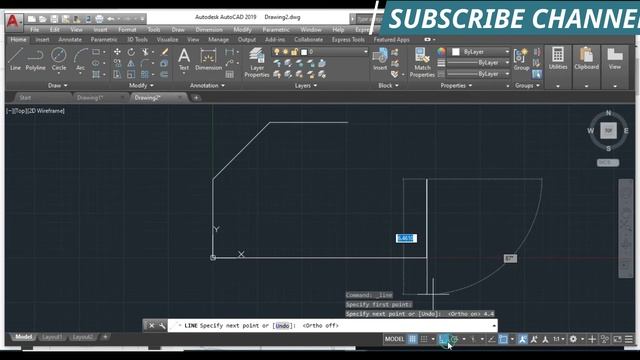Image resolution: width=640 pixels, height=360 pixels.
Task: Toggle the layer on/off lightbulb icon
Action: 277,52
